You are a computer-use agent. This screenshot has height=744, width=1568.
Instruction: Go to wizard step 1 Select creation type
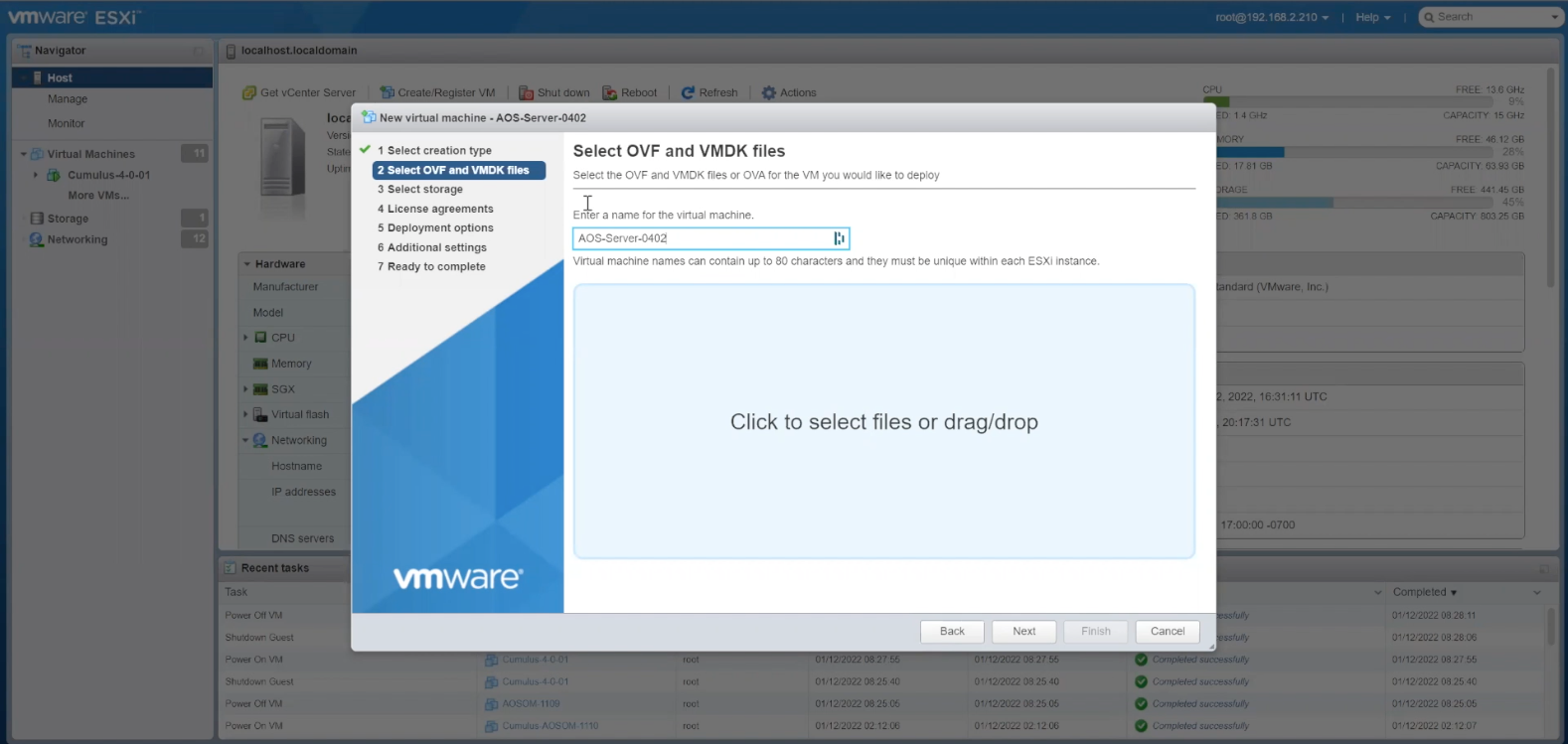434,151
